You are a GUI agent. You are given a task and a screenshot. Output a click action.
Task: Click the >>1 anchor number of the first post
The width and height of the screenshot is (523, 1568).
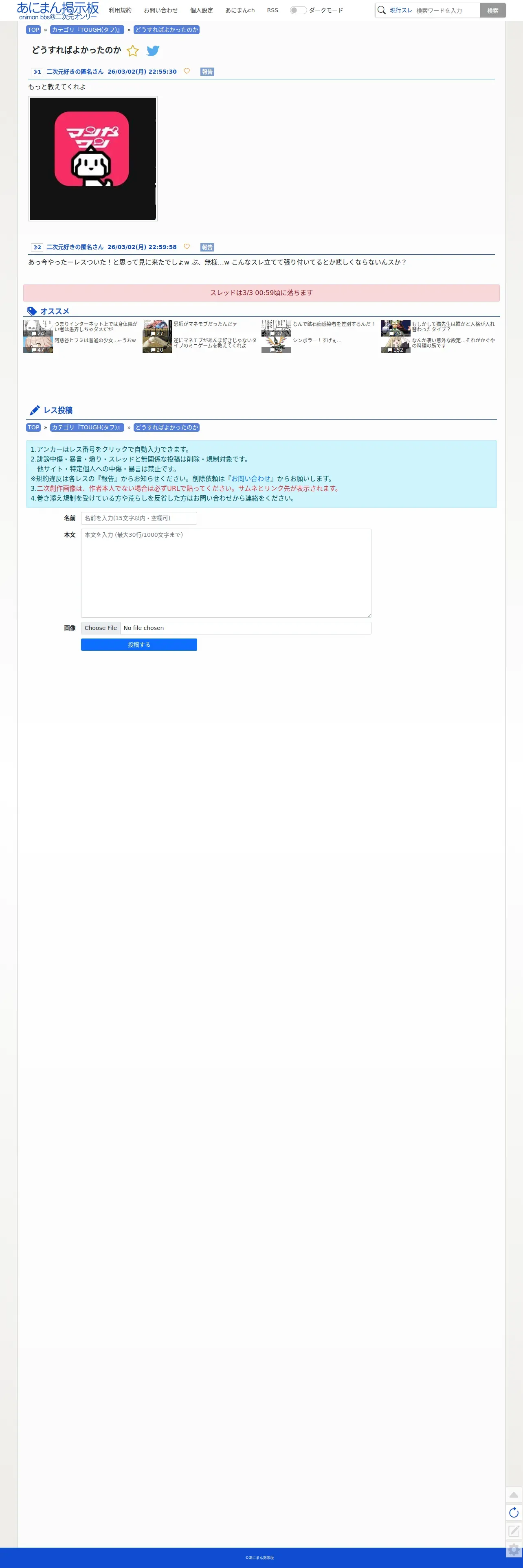[37, 72]
